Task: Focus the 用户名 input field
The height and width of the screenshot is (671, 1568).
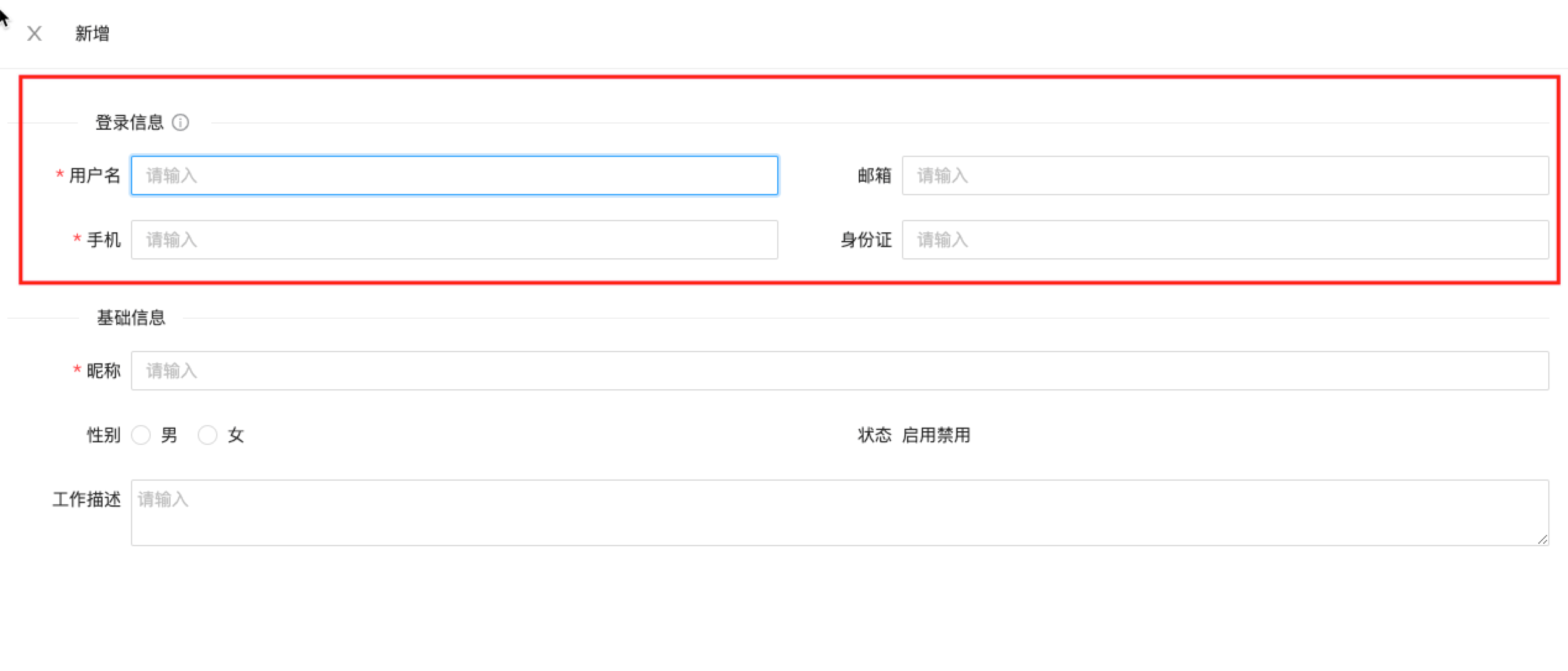Action: coord(454,175)
